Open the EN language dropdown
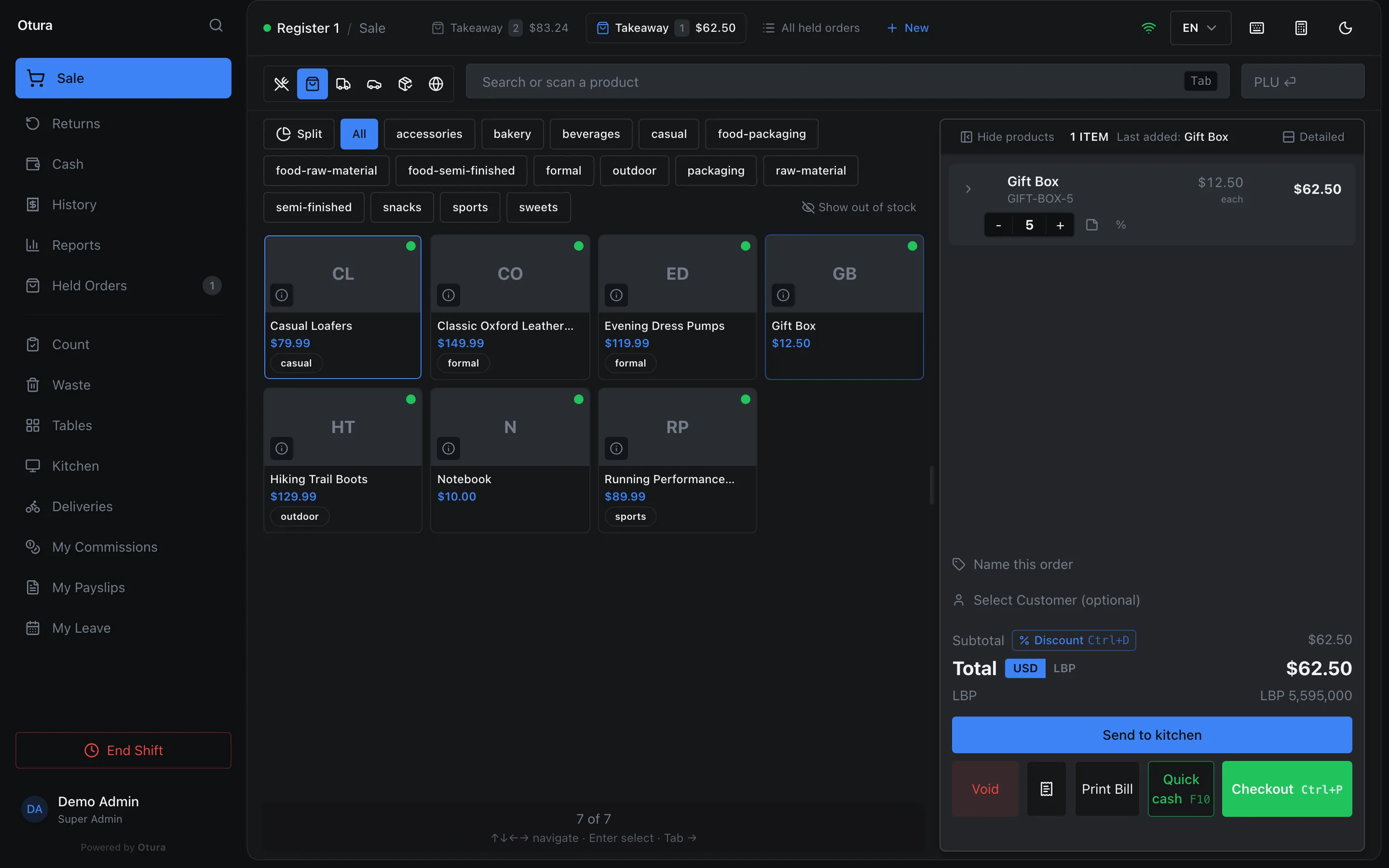The width and height of the screenshot is (1389, 868). (1200, 28)
